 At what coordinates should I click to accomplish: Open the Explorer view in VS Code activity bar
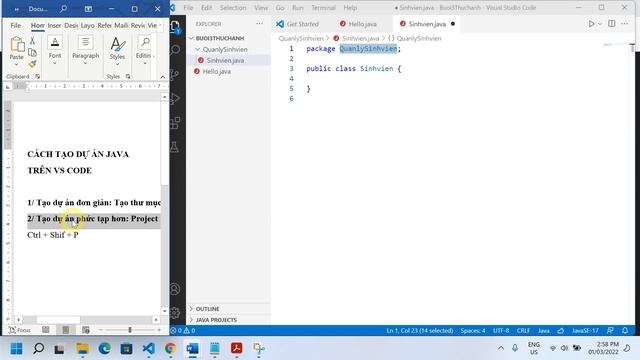point(176,27)
